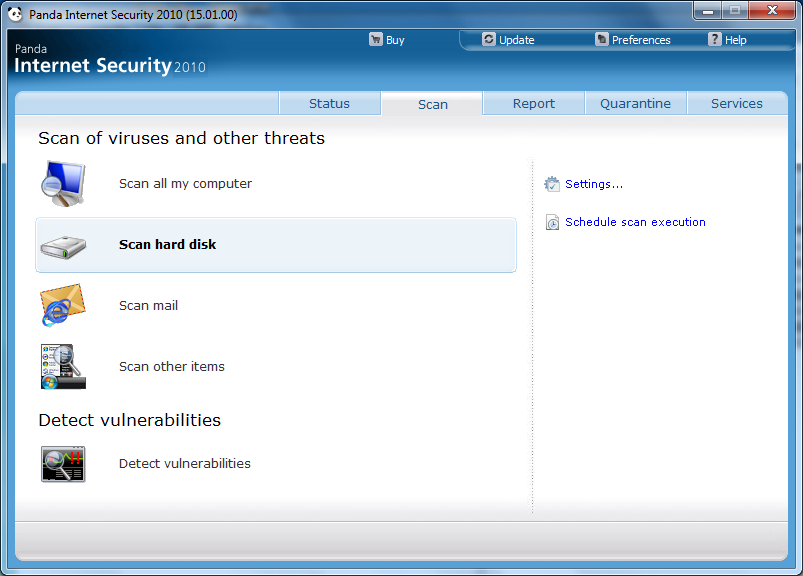803x576 pixels.
Task: Click the hard disk drive icon
Action: point(63,245)
